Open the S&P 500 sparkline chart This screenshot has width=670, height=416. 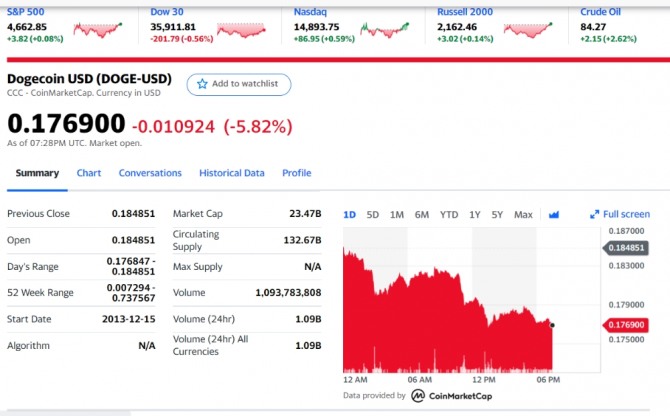coord(98,30)
